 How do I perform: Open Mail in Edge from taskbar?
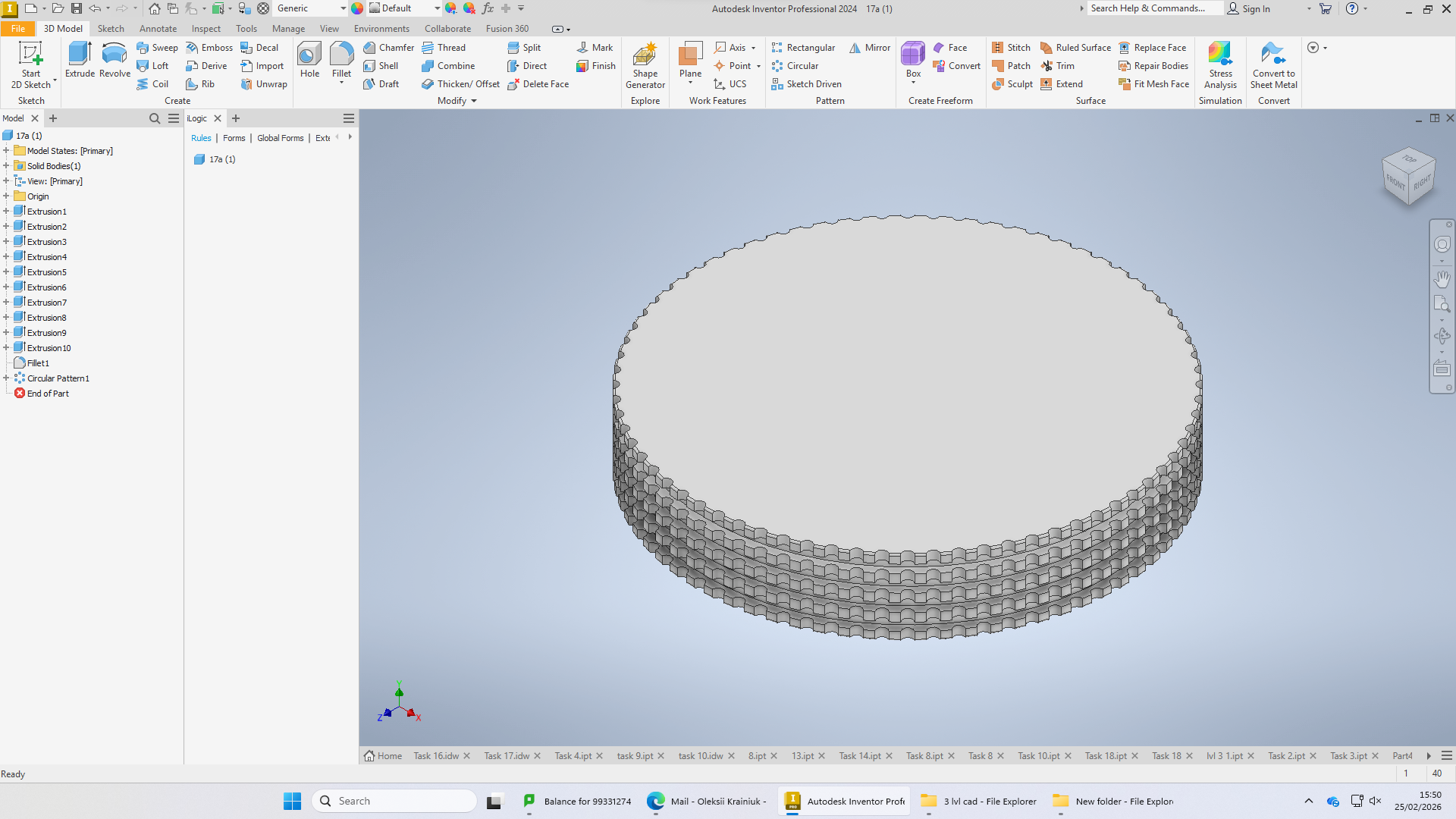coord(707,801)
